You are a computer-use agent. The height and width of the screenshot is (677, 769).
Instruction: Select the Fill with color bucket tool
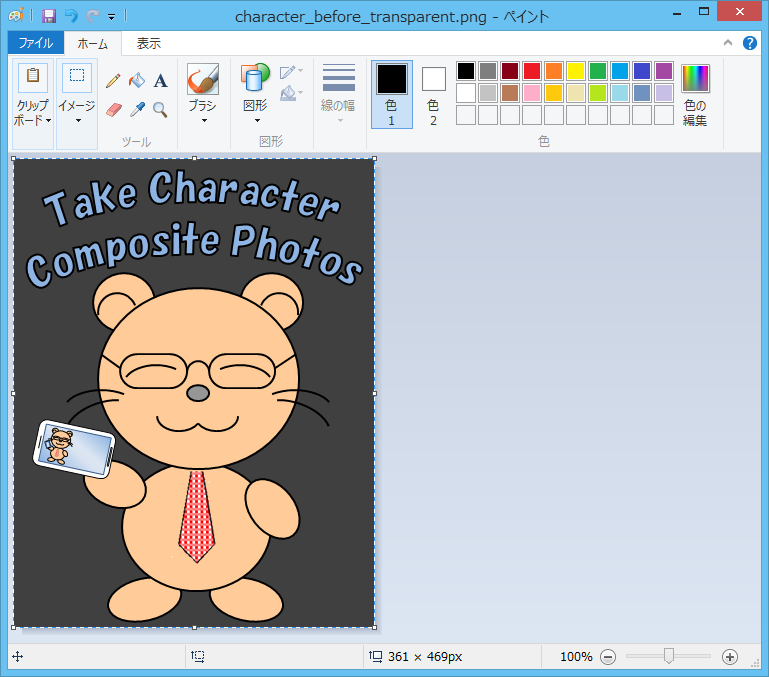point(137,81)
